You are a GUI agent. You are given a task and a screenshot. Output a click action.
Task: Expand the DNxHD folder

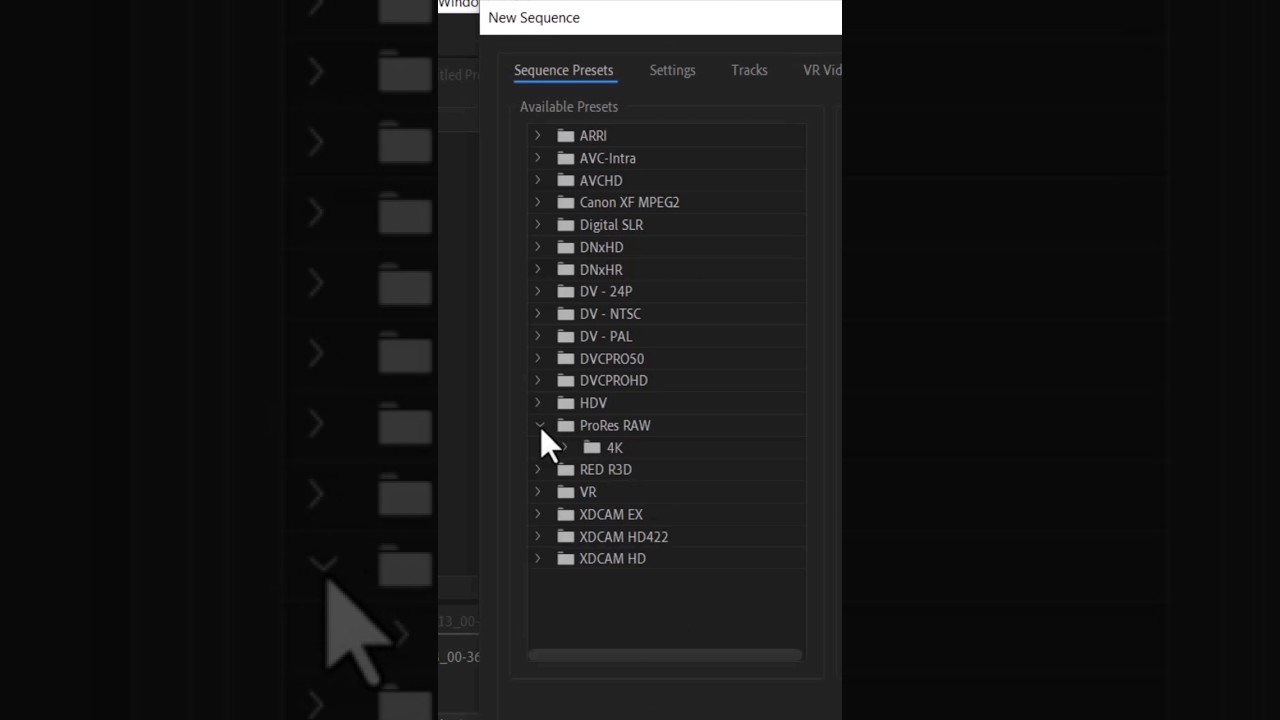[537, 247]
